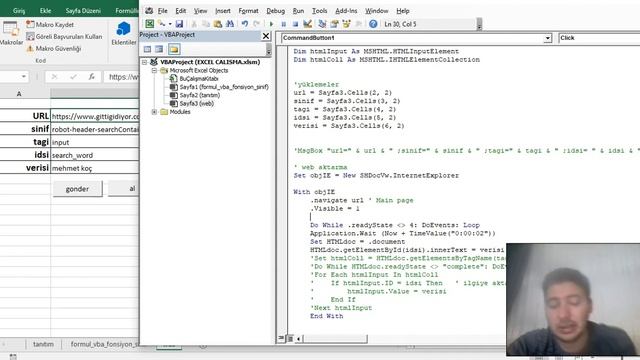Click the Toolbox icon in toolbar
This screenshot has width=640, height=360.
pos(358,24)
